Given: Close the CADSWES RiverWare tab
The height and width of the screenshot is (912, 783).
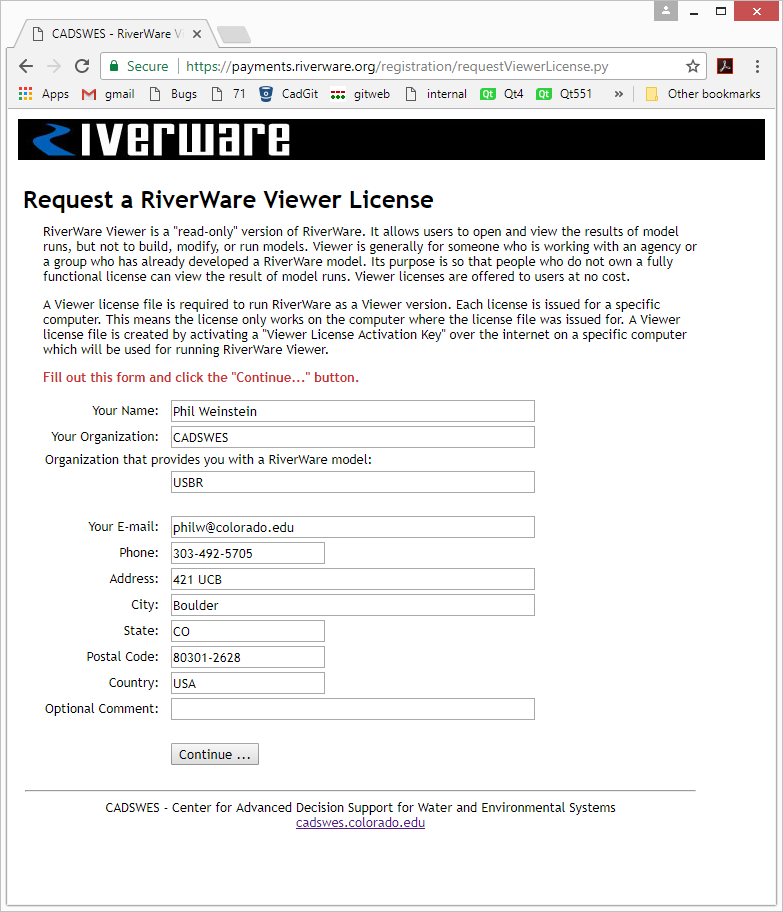Looking at the screenshot, I should pos(197,34).
